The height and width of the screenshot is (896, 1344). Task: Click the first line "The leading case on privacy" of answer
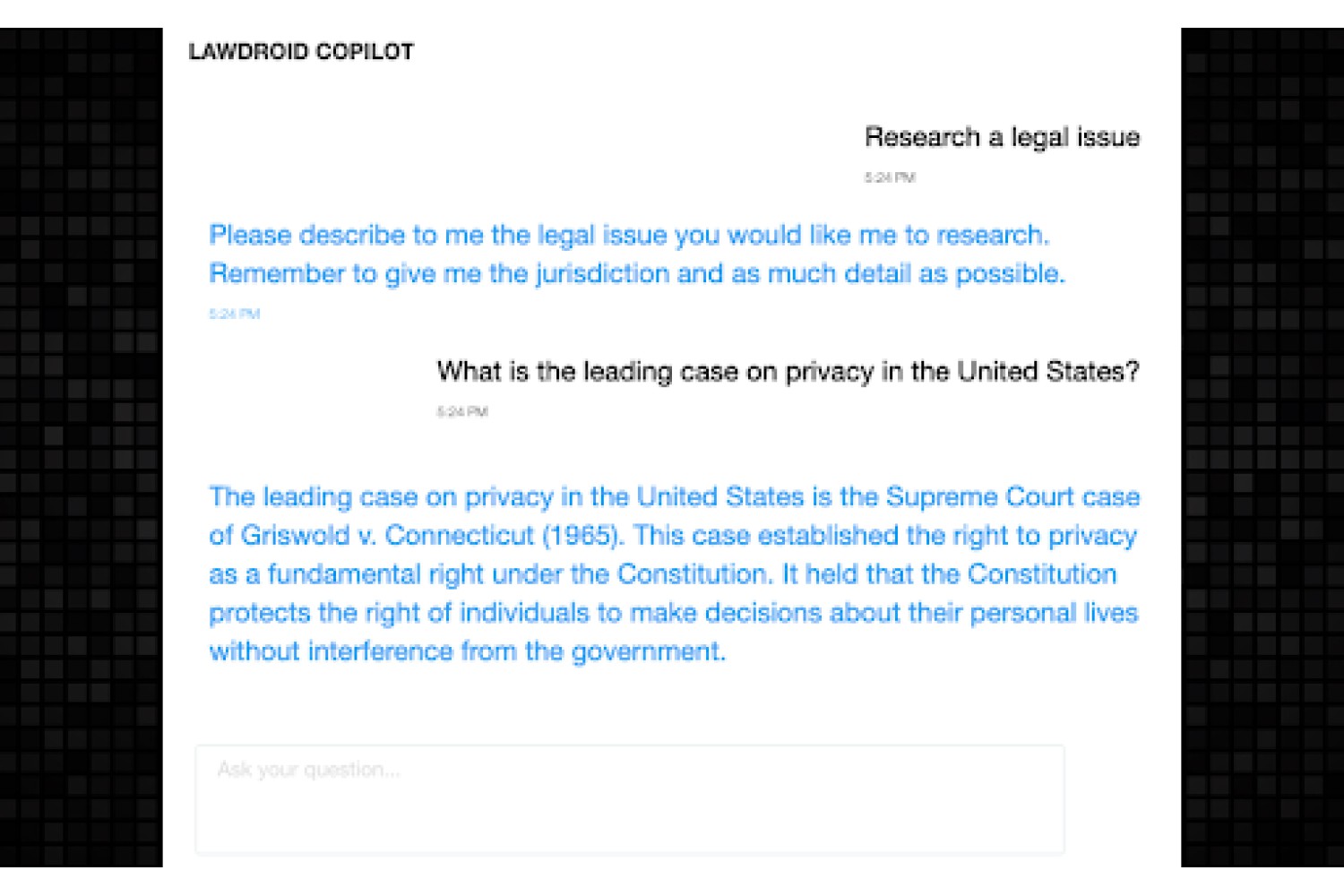click(x=675, y=496)
